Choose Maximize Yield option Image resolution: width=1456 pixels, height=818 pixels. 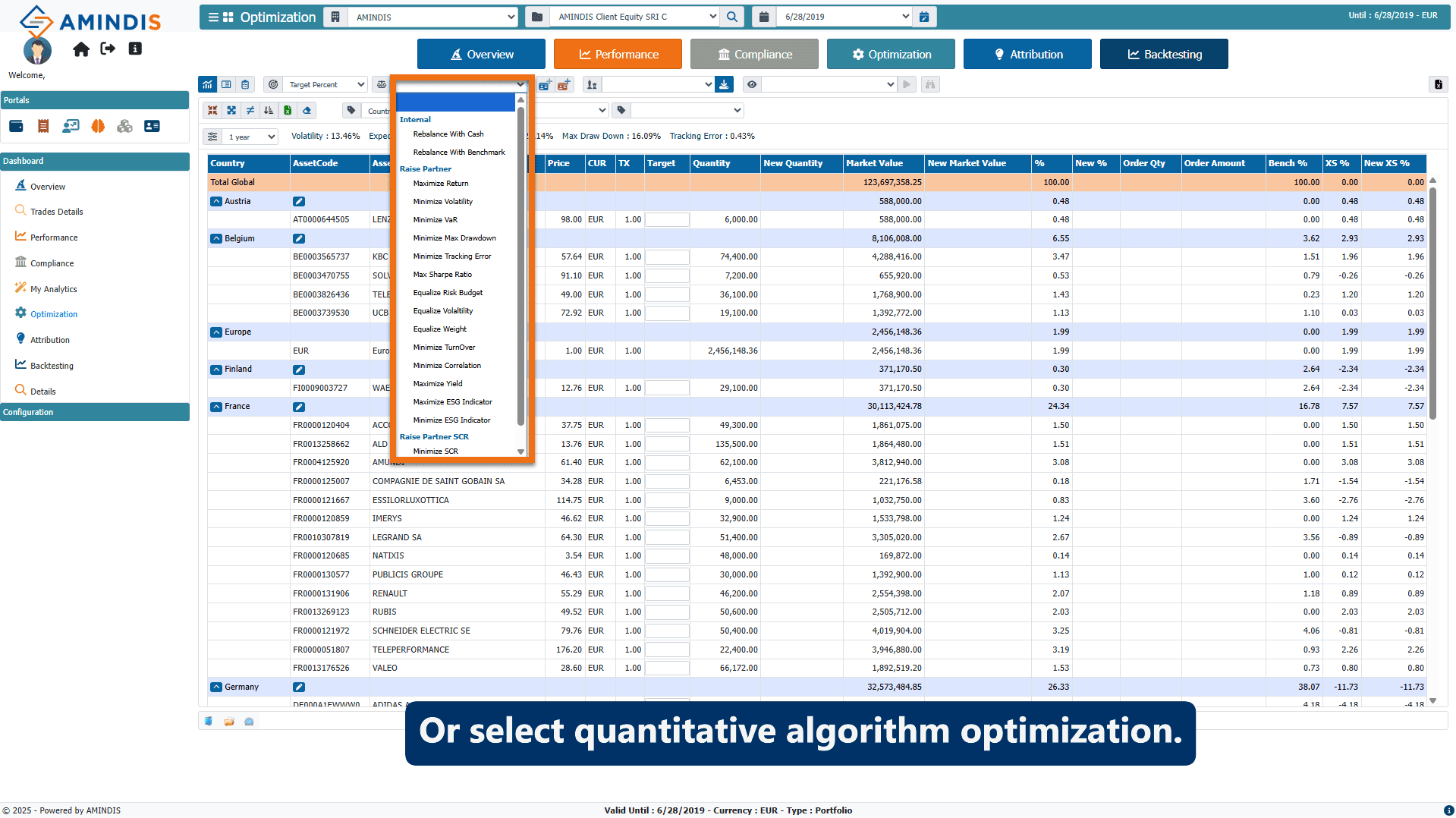(437, 384)
